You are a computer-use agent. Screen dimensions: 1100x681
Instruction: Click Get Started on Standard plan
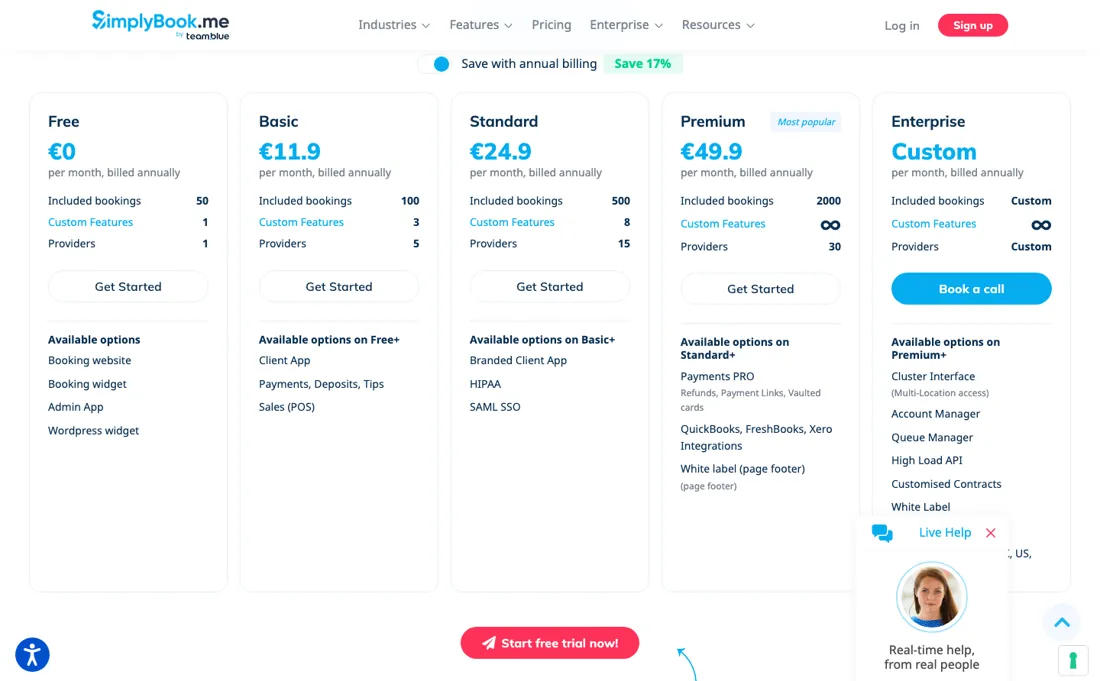[549, 286]
